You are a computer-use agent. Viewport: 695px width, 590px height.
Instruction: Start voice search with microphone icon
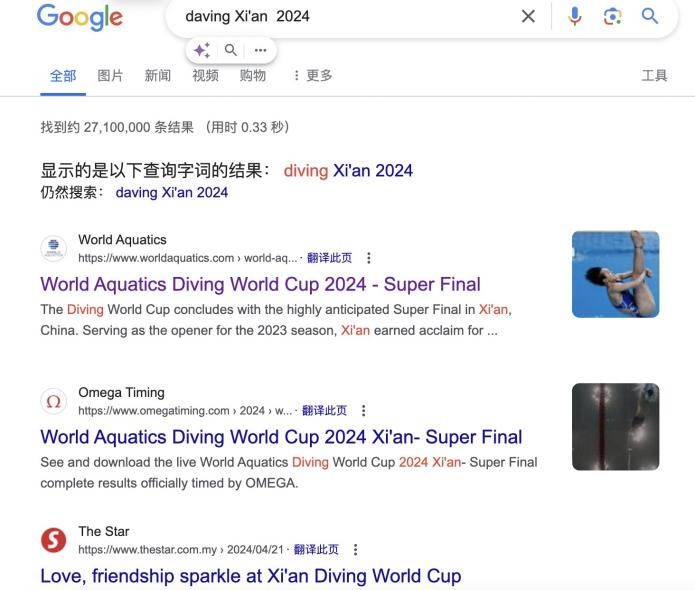point(575,16)
